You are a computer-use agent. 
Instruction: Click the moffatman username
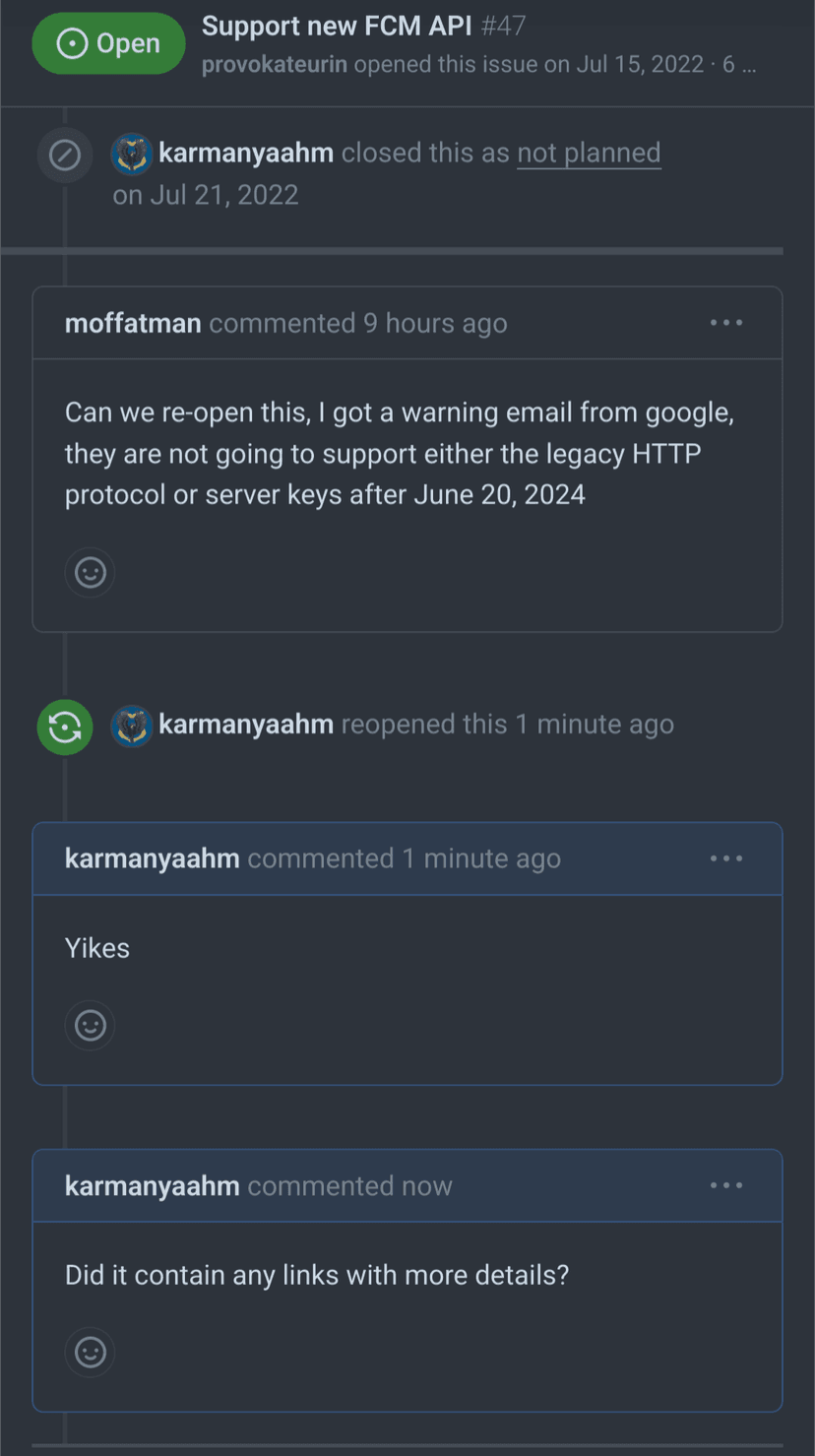pyautogui.click(x=133, y=322)
